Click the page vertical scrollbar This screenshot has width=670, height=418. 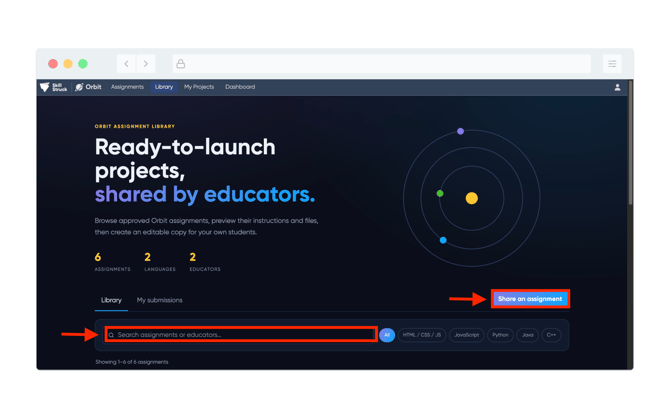630,143
